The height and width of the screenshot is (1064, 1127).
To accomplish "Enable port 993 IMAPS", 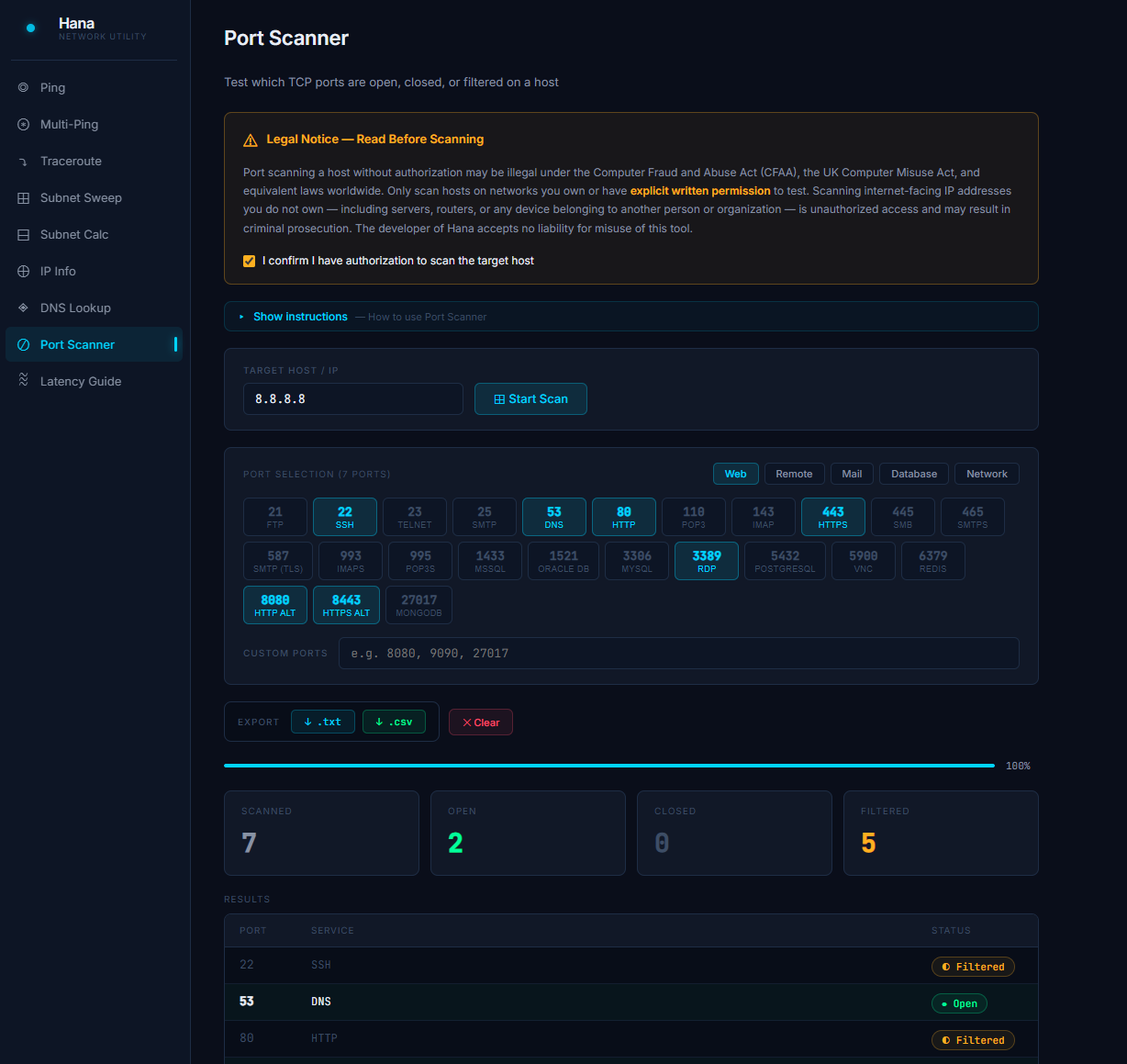I will [x=351, y=561].
